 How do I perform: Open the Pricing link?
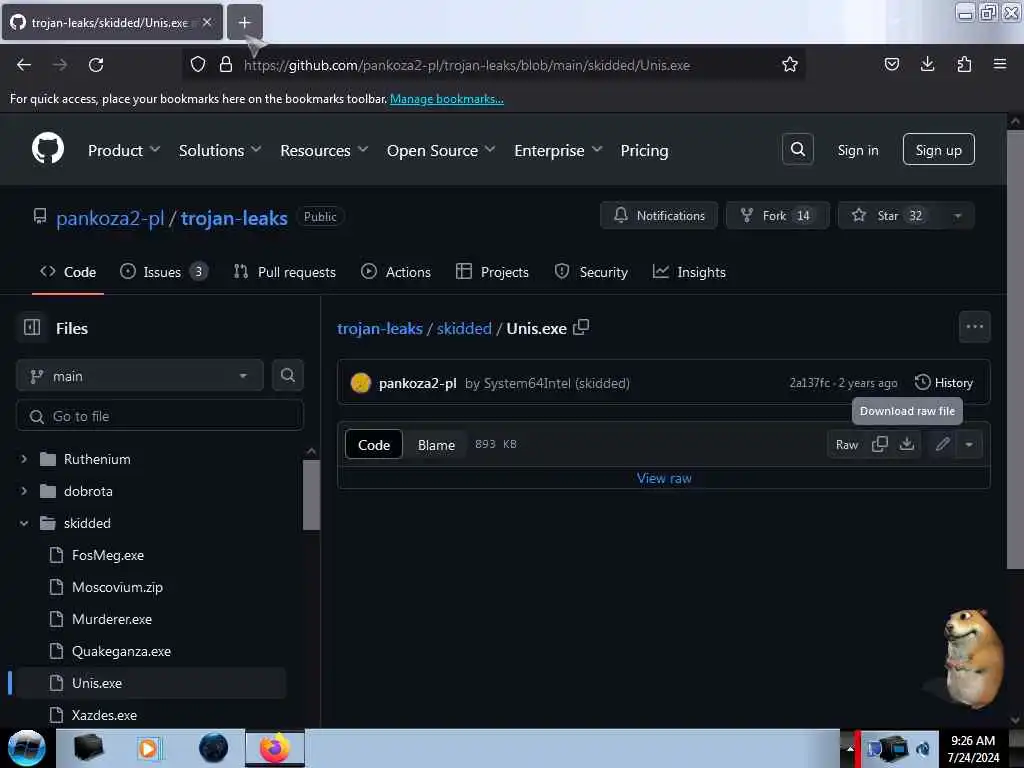tap(644, 150)
